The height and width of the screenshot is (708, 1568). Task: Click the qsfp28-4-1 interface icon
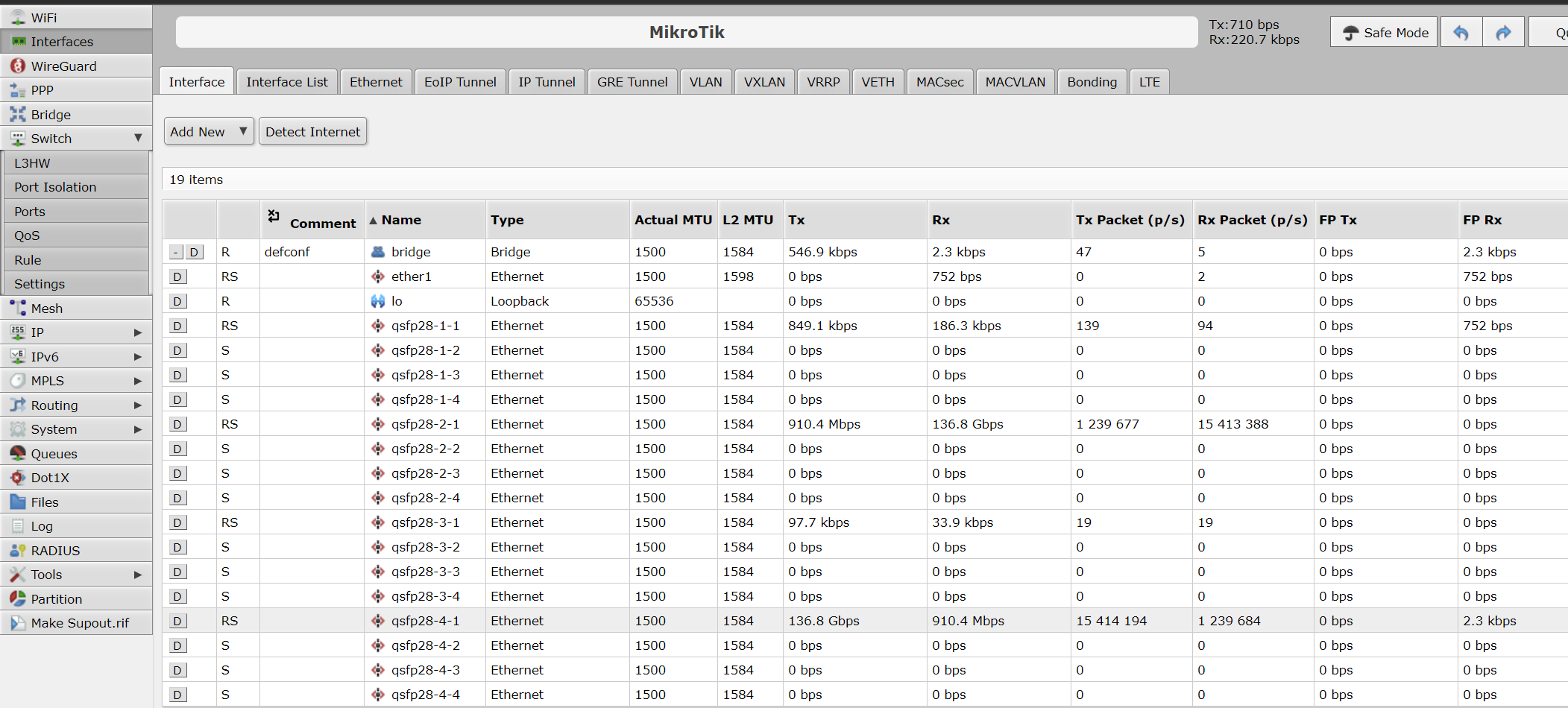click(x=378, y=621)
